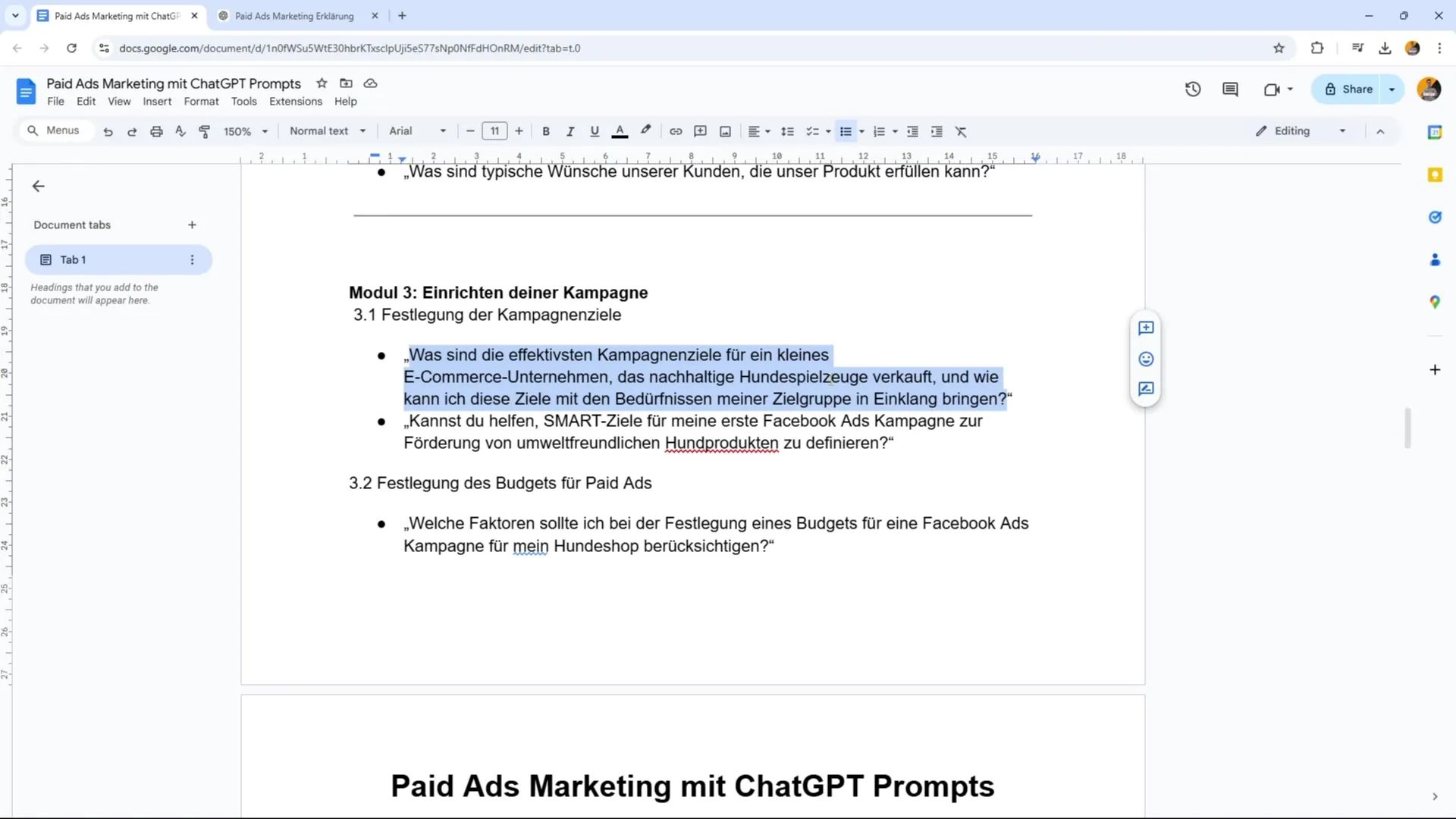The image size is (1456, 819).
Task: Expand checklist options arrow
Action: coord(828,131)
